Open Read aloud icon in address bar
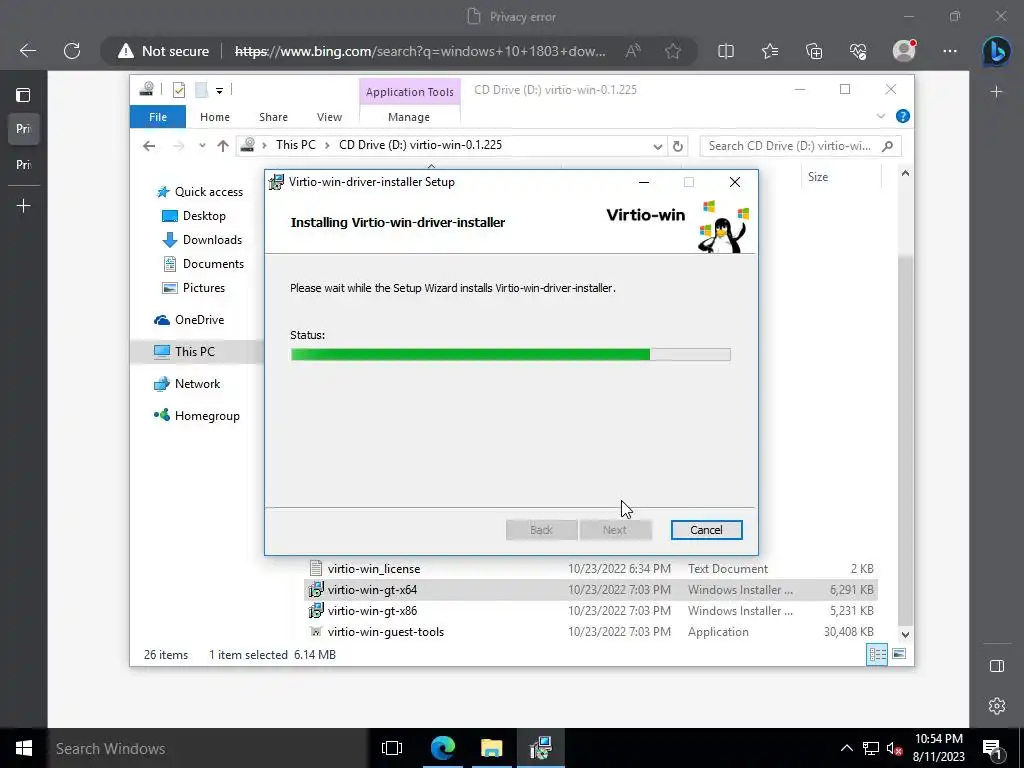 [x=633, y=51]
